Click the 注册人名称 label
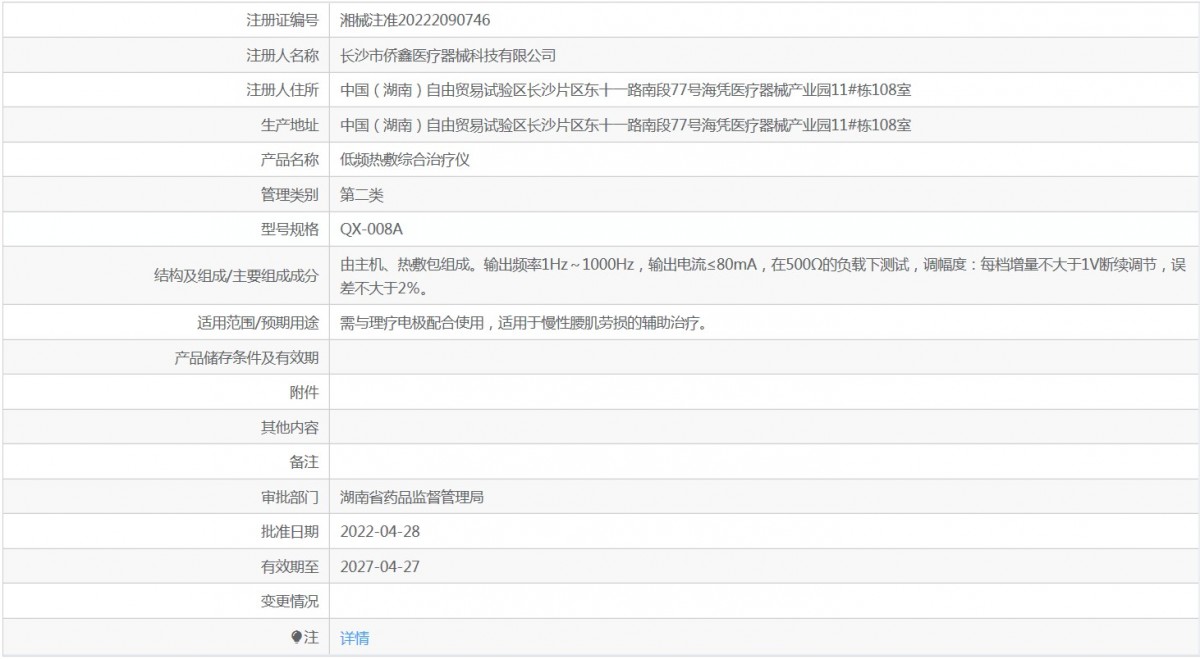 pos(283,55)
